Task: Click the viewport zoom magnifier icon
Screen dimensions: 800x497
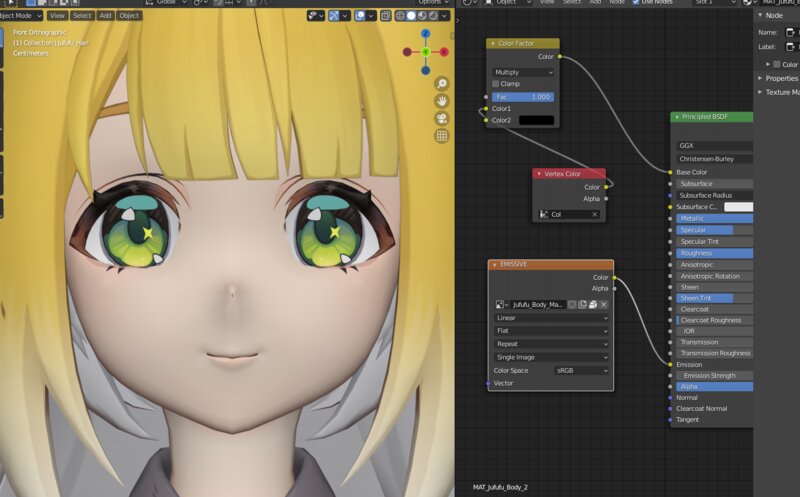Action: pyautogui.click(x=442, y=84)
